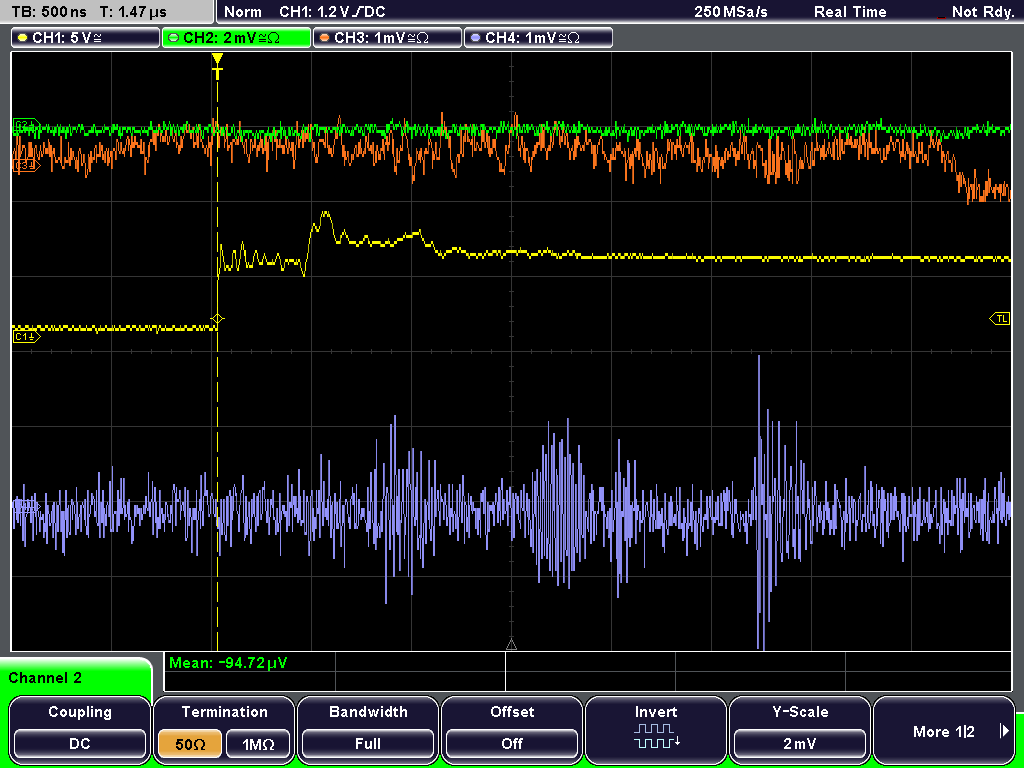Open the Bandwidth Full selector

tap(368, 744)
